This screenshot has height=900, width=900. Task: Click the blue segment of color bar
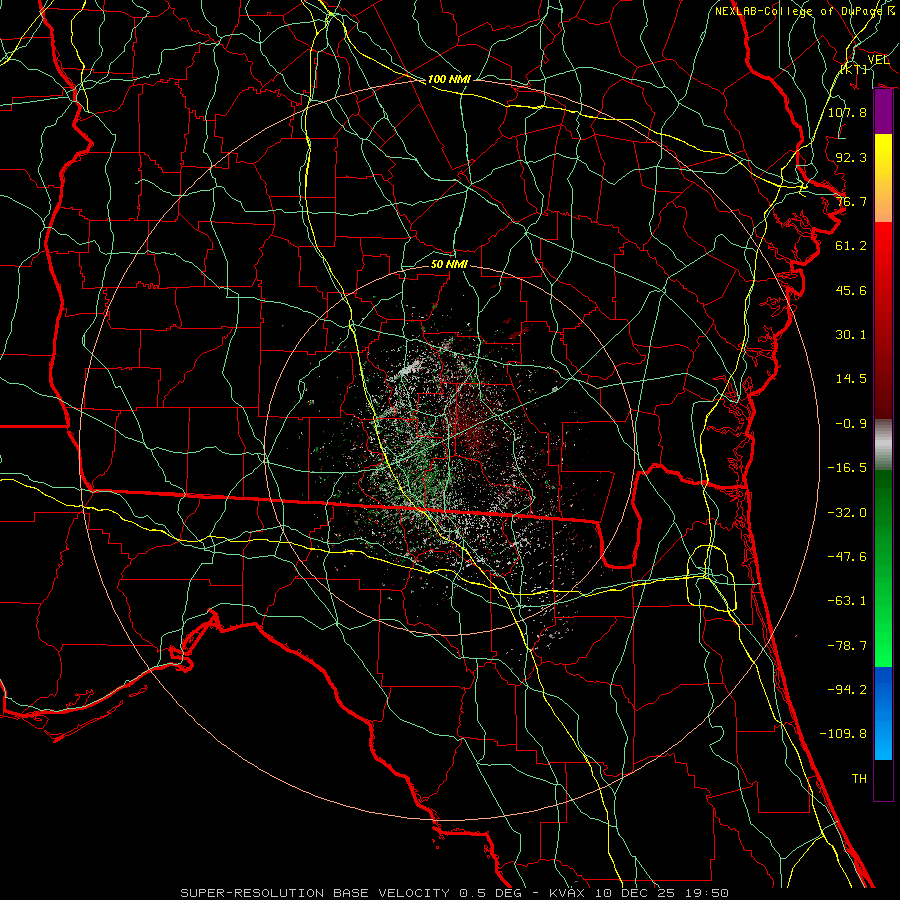[x=883, y=713]
